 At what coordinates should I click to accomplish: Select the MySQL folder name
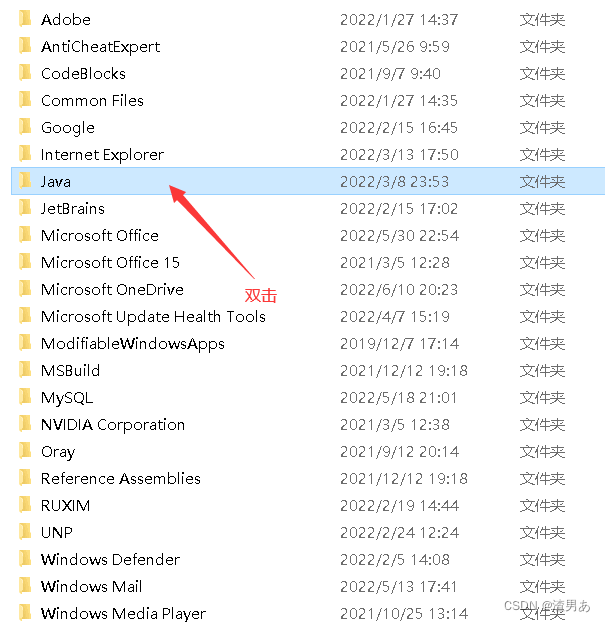click(x=67, y=397)
